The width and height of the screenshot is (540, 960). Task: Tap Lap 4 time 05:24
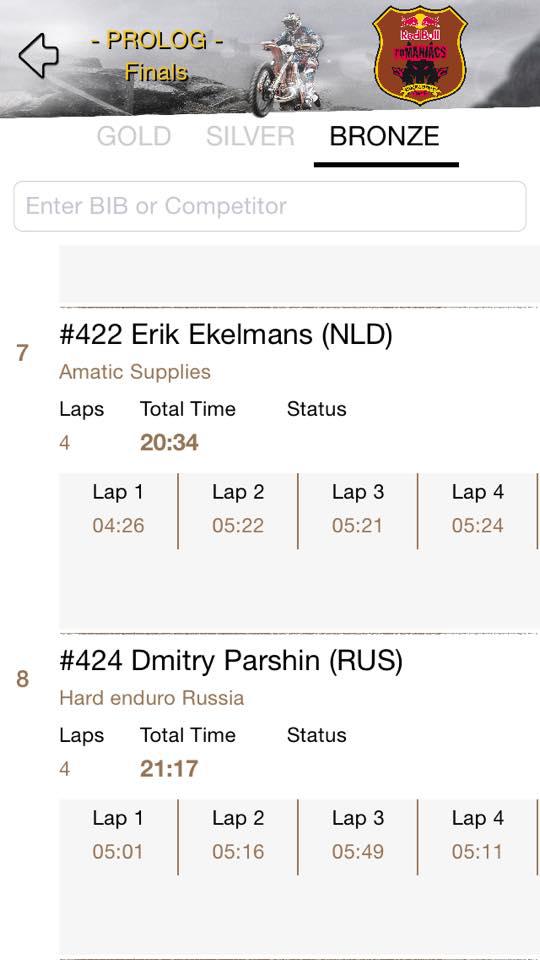478,525
